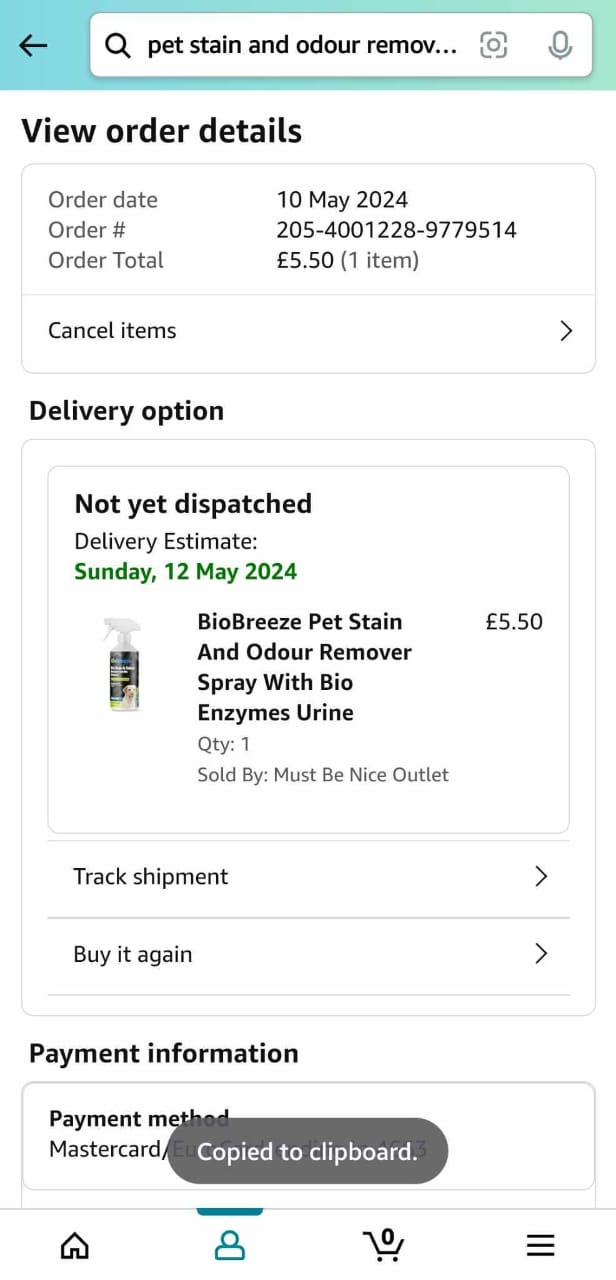Viewport: 616px width, 1280px height.
Task: Open the hamburger menu icon
Action: click(x=540, y=1245)
